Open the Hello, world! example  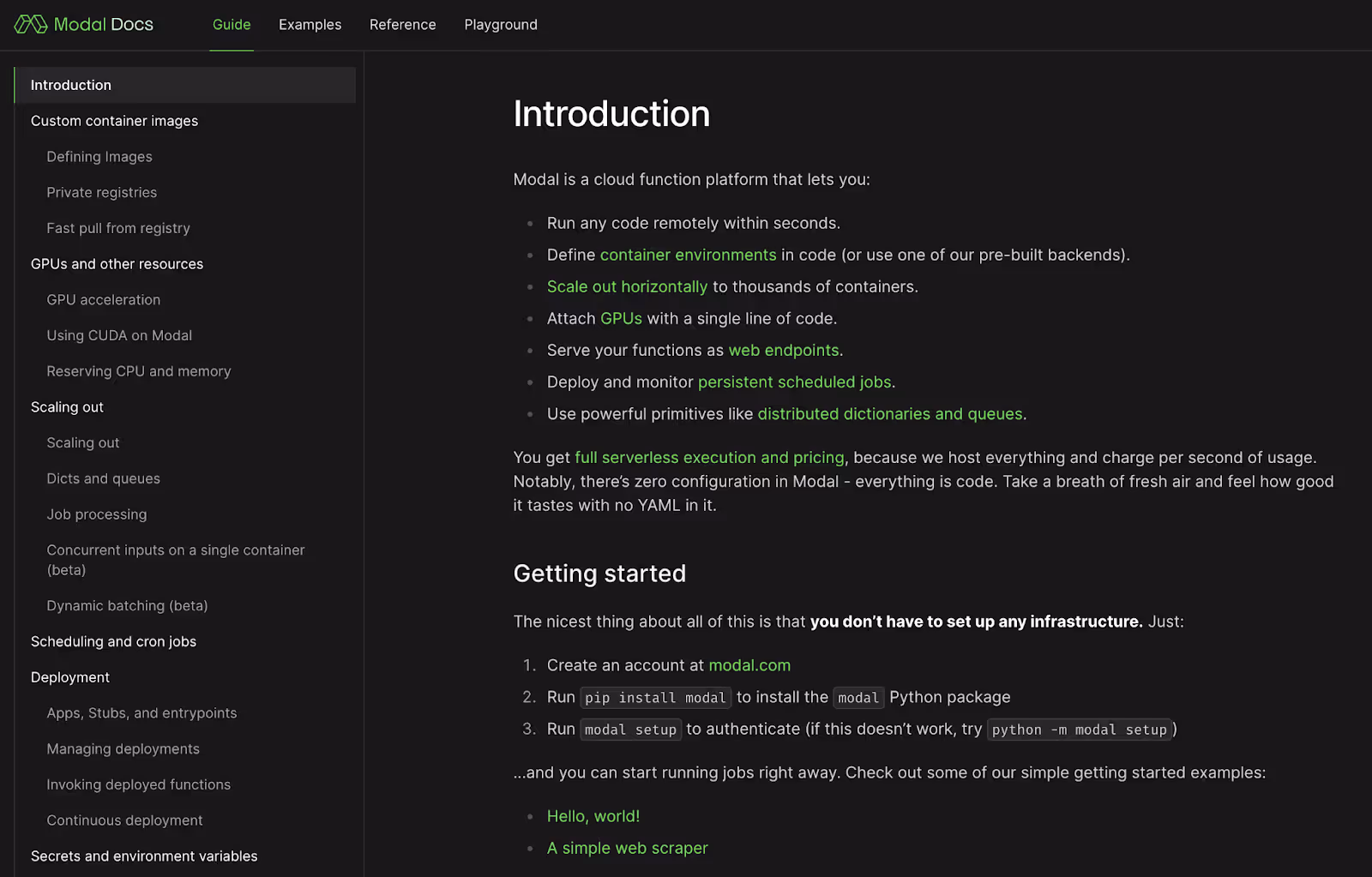pyautogui.click(x=593, y=816)
